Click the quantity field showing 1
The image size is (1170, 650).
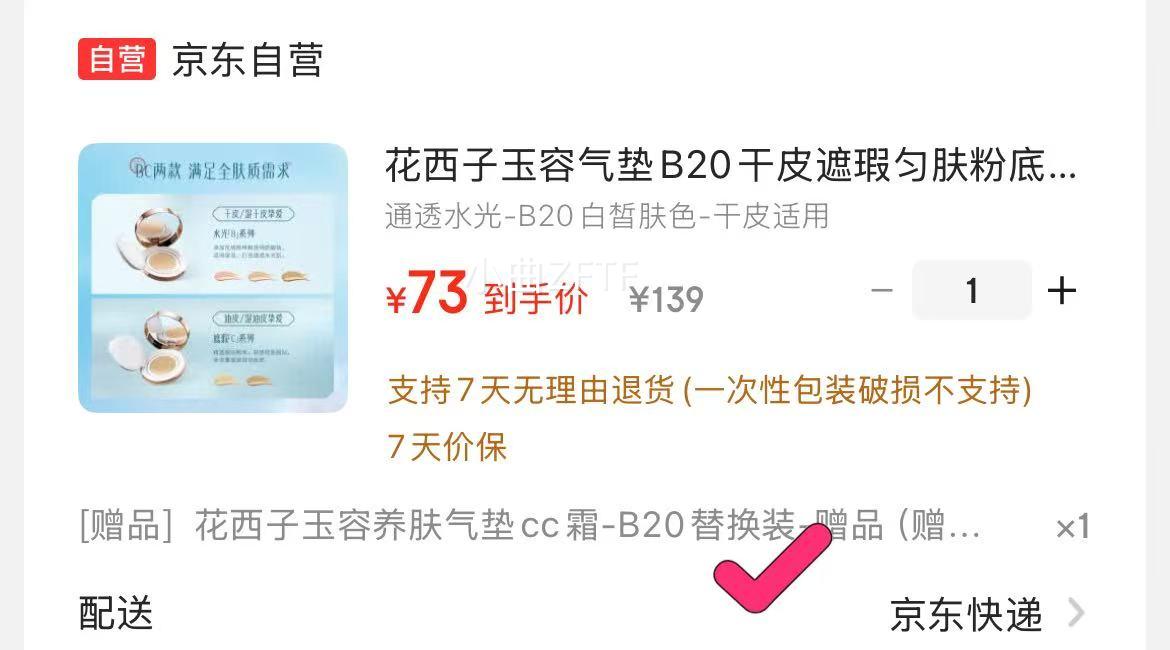click(972, 290)
